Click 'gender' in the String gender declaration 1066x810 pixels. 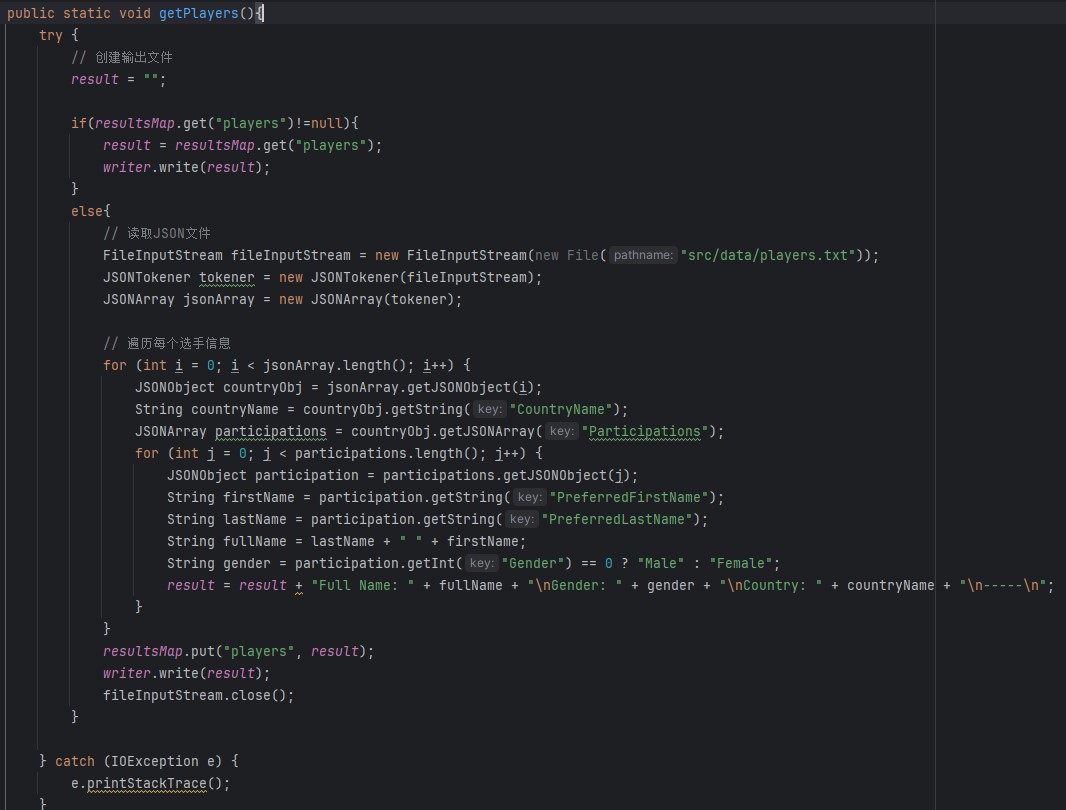(x=247, y=563)
